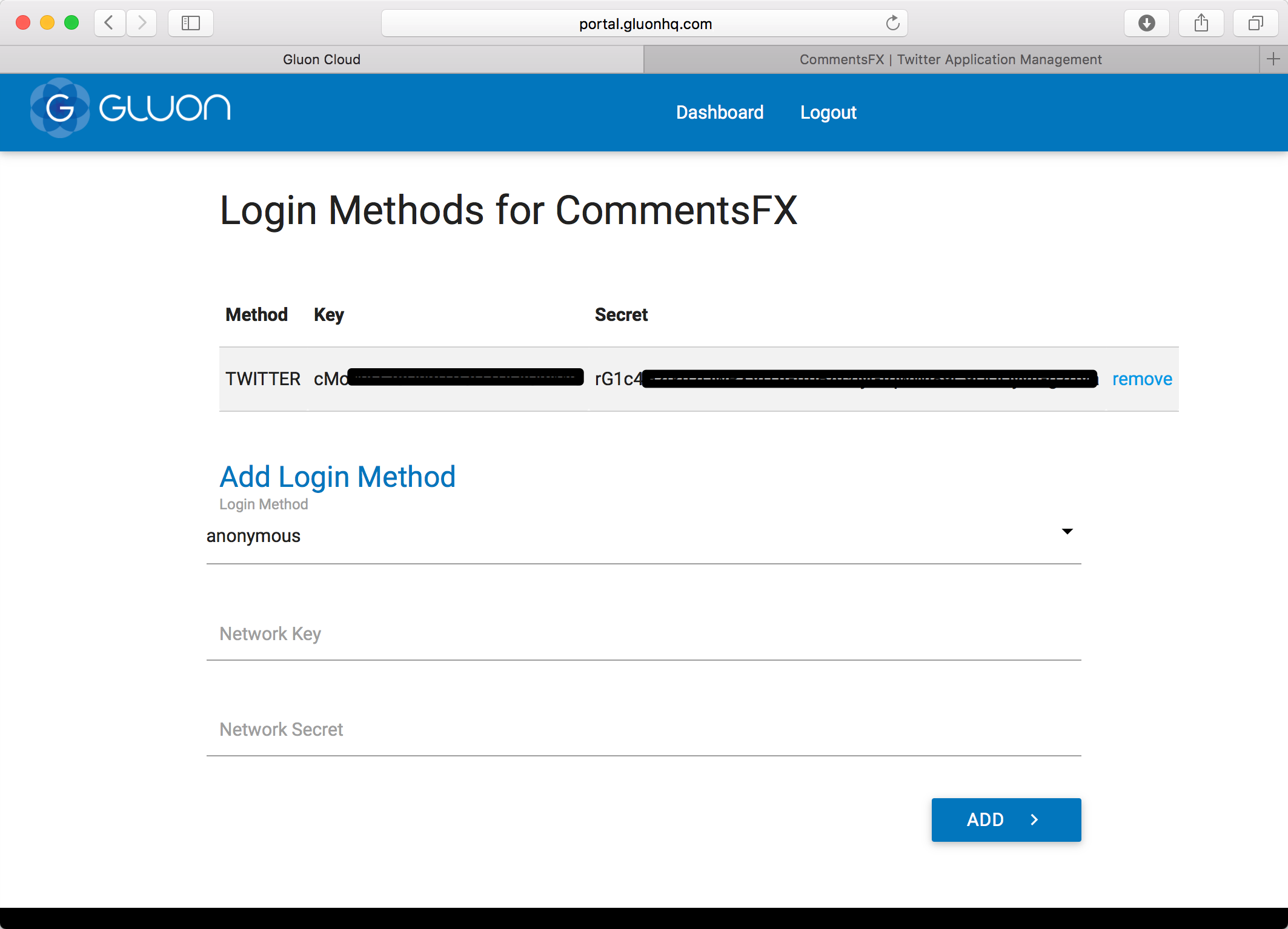The image size is (1288, 929).
Task: Click the Method column header
Action: pos(256,315)
